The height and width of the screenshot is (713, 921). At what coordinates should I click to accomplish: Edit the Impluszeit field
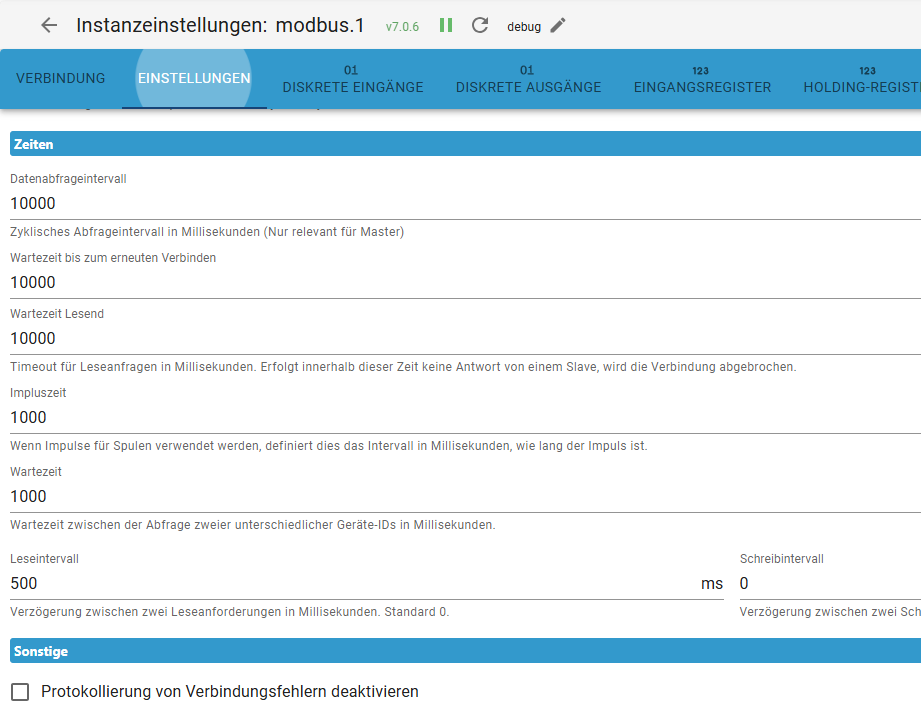coord(465,418)
